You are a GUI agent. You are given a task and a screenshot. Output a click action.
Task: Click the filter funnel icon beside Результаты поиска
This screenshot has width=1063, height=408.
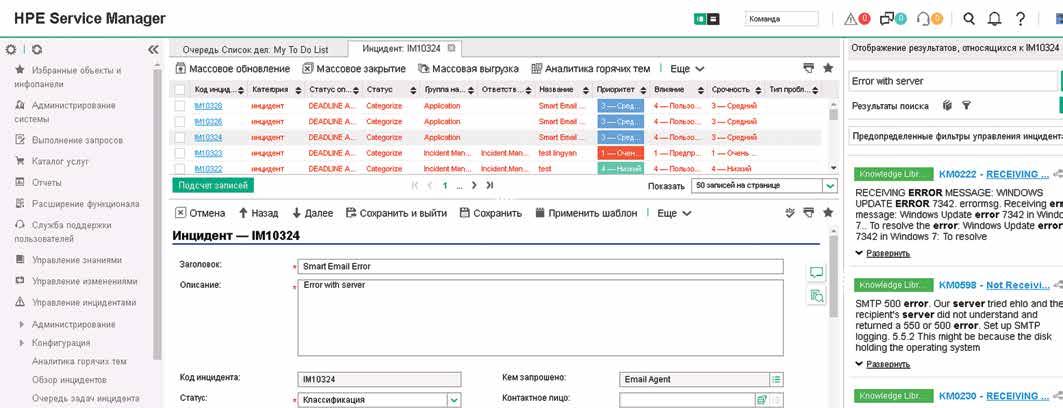click(966, 106)
